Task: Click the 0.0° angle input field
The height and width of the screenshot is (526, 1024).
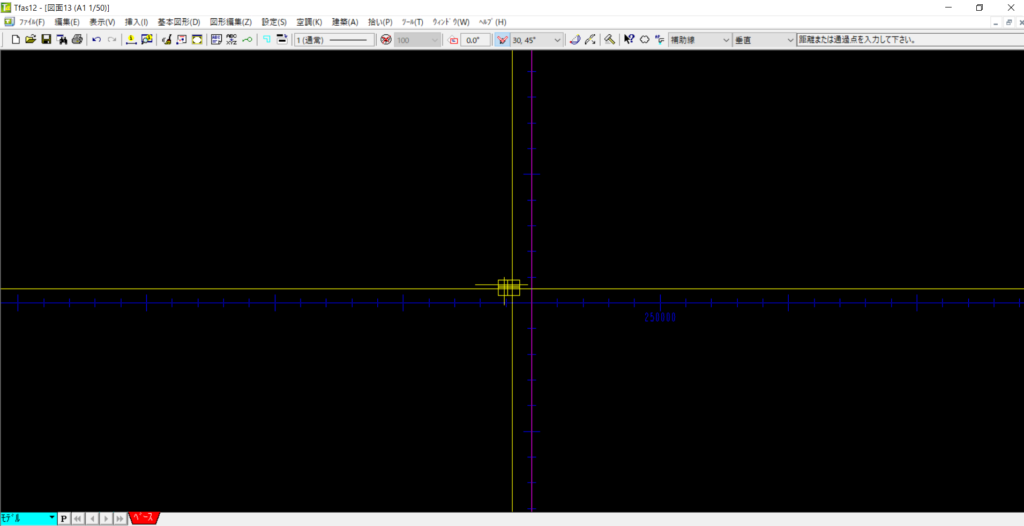Action: tap(476, 40)
